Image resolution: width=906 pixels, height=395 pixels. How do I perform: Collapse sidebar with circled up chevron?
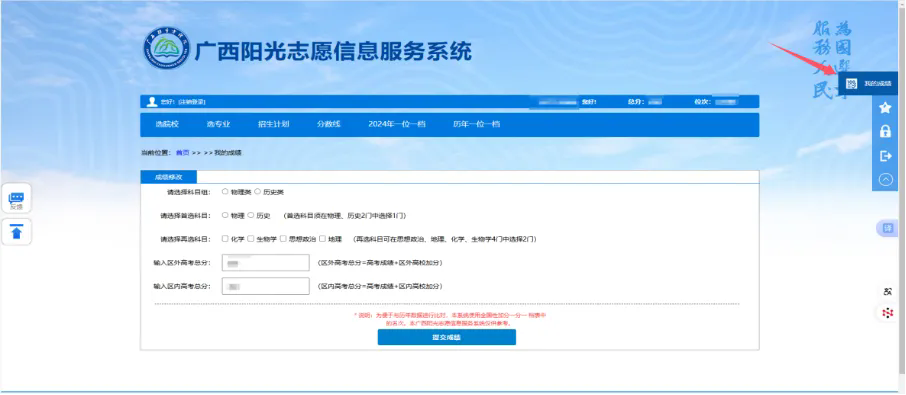pyautogui.click(x=885, y=180)
